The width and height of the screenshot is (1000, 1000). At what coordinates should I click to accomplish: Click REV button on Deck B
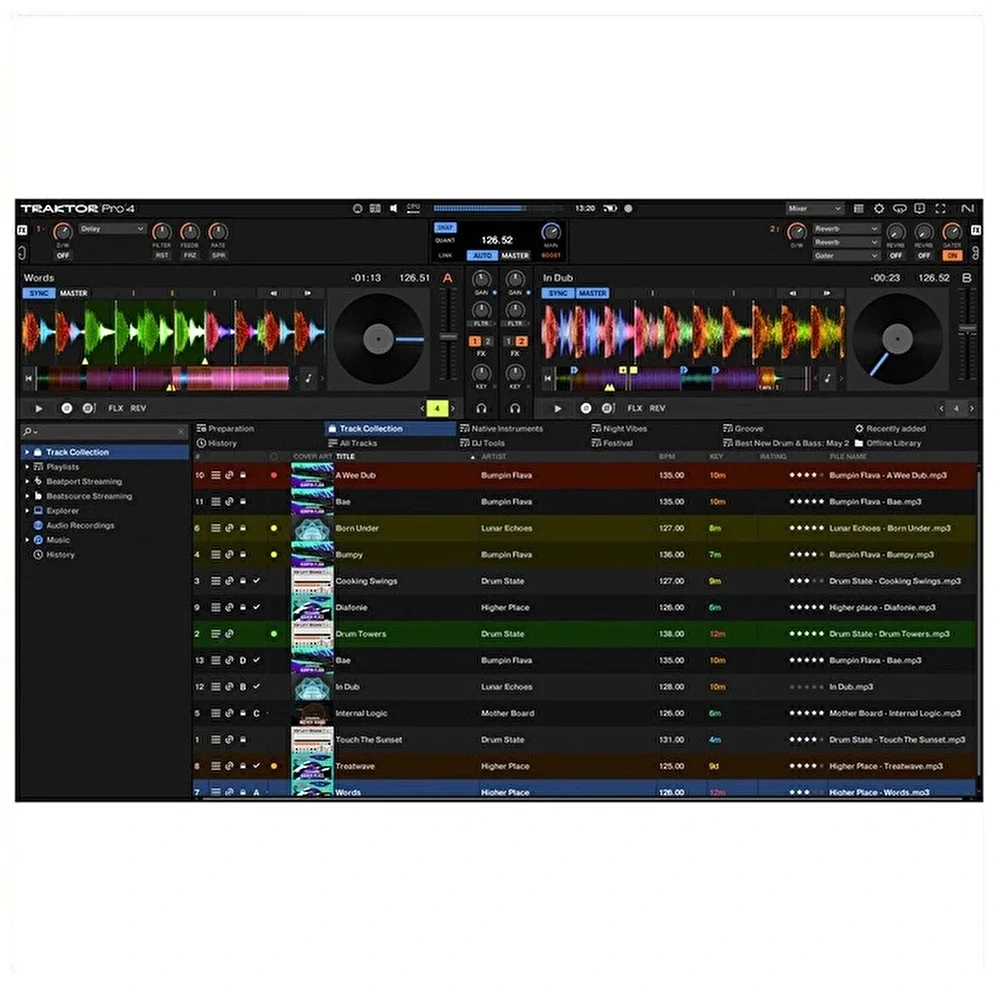(x=657, y=408)
